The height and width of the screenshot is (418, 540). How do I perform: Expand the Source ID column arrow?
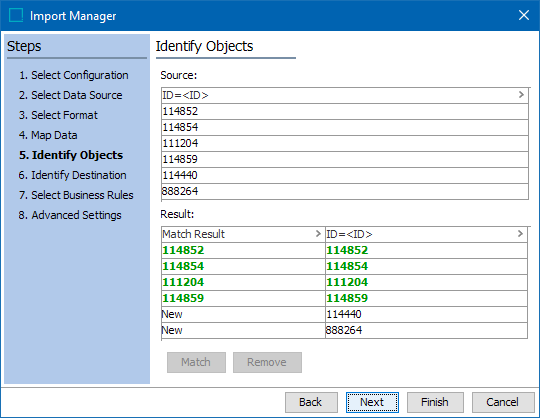click(x=521, y=95)
